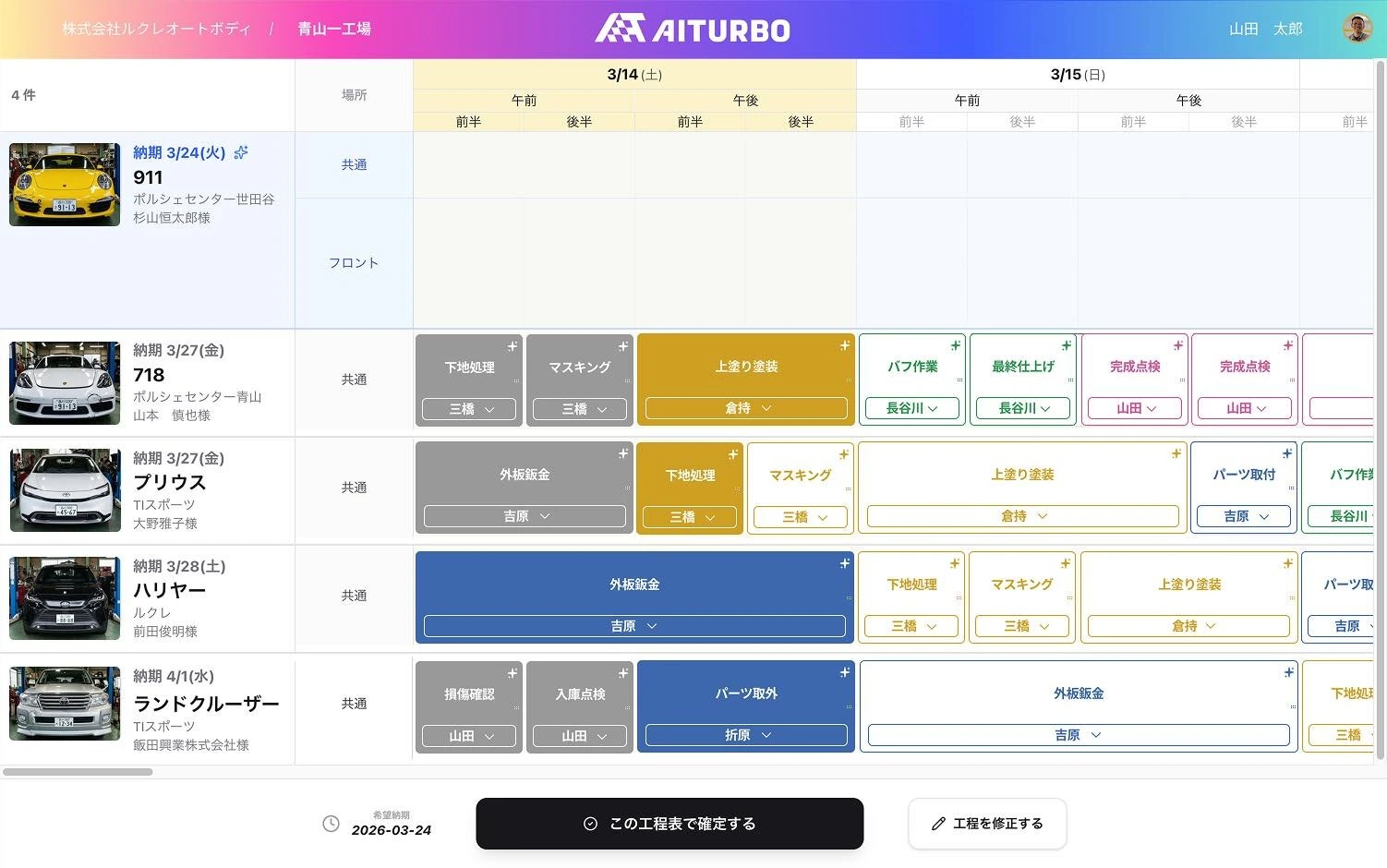1387x868 pixels.
Task: Click the plus icon on ハリヤー 上塗り塗装 card
Action: (1288, 563)
